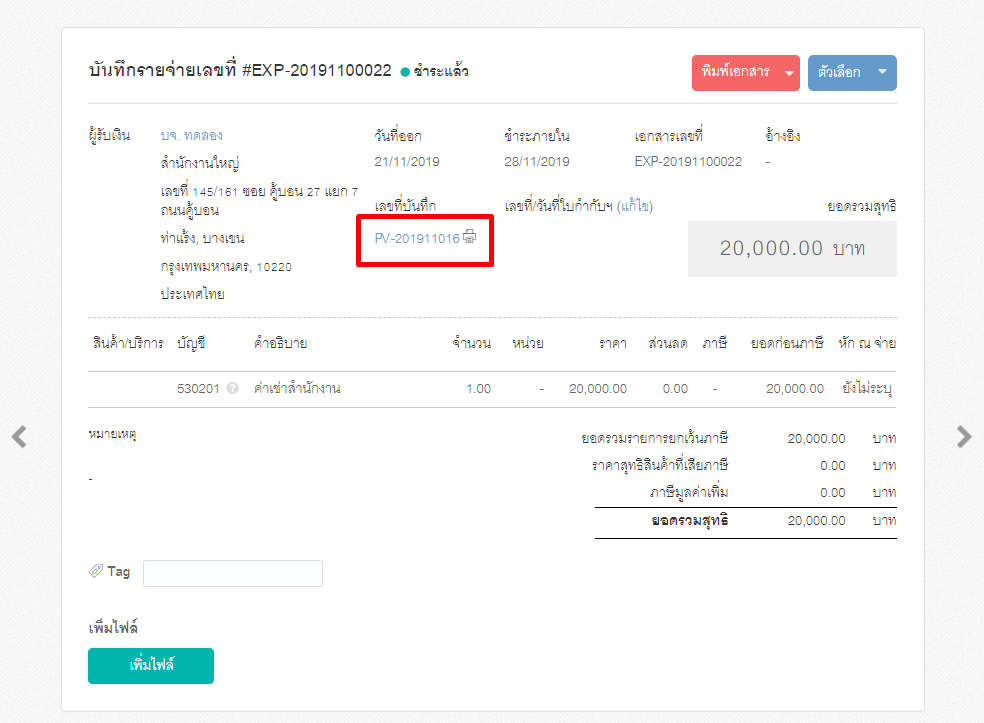Click the หัก ณ จ่าย column header
This screenshot has width=984, height=723.
(867, 343)
